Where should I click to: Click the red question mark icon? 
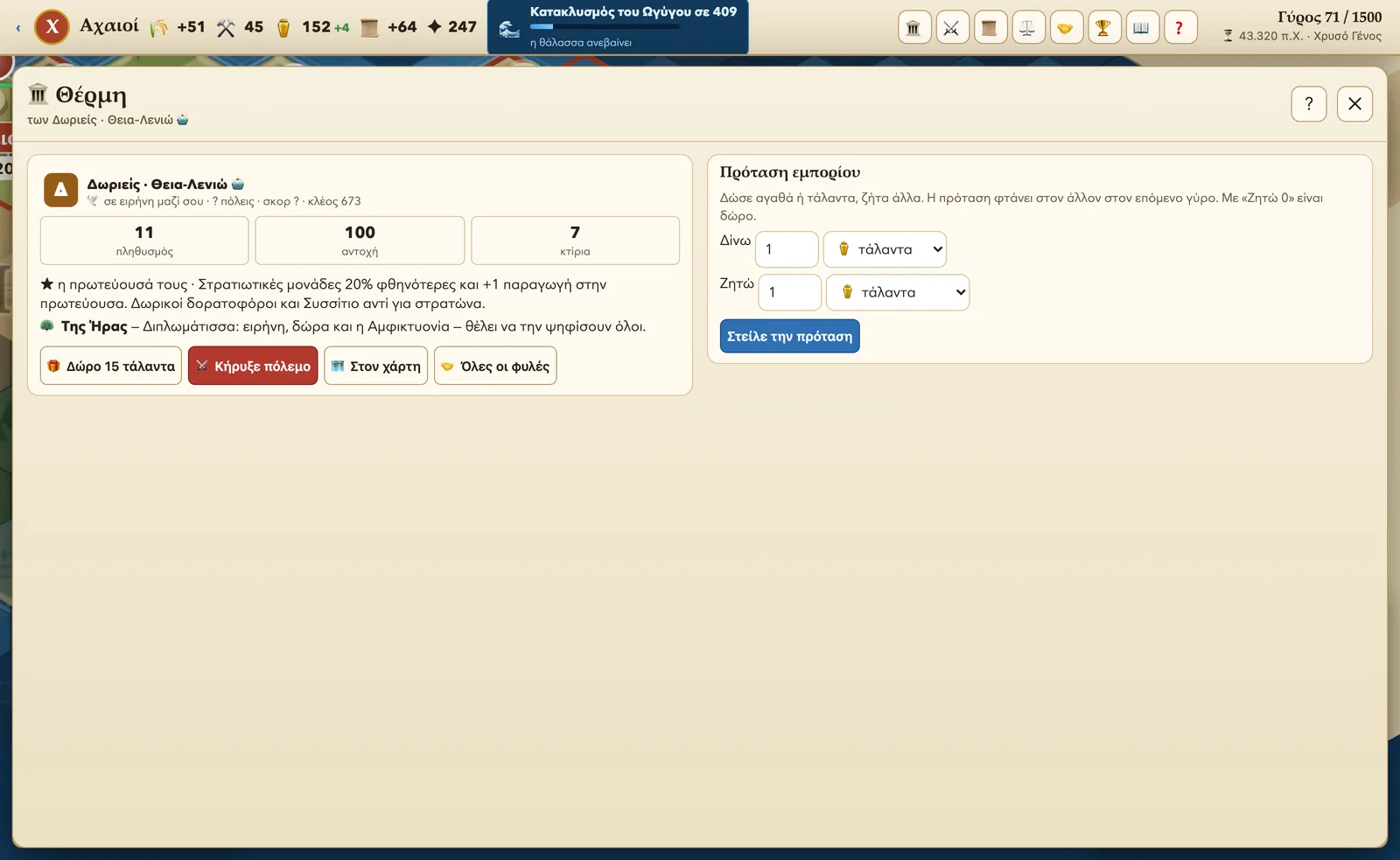(1179, 28)
